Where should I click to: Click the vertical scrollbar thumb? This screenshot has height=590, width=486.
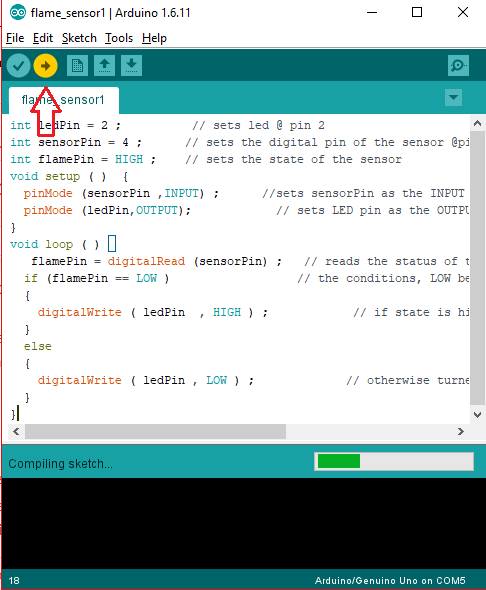477,268
